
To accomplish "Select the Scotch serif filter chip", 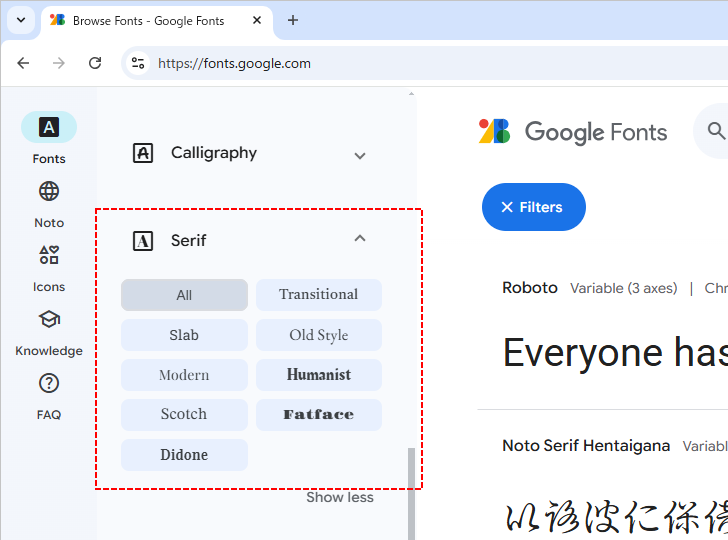I will (184, 415).
